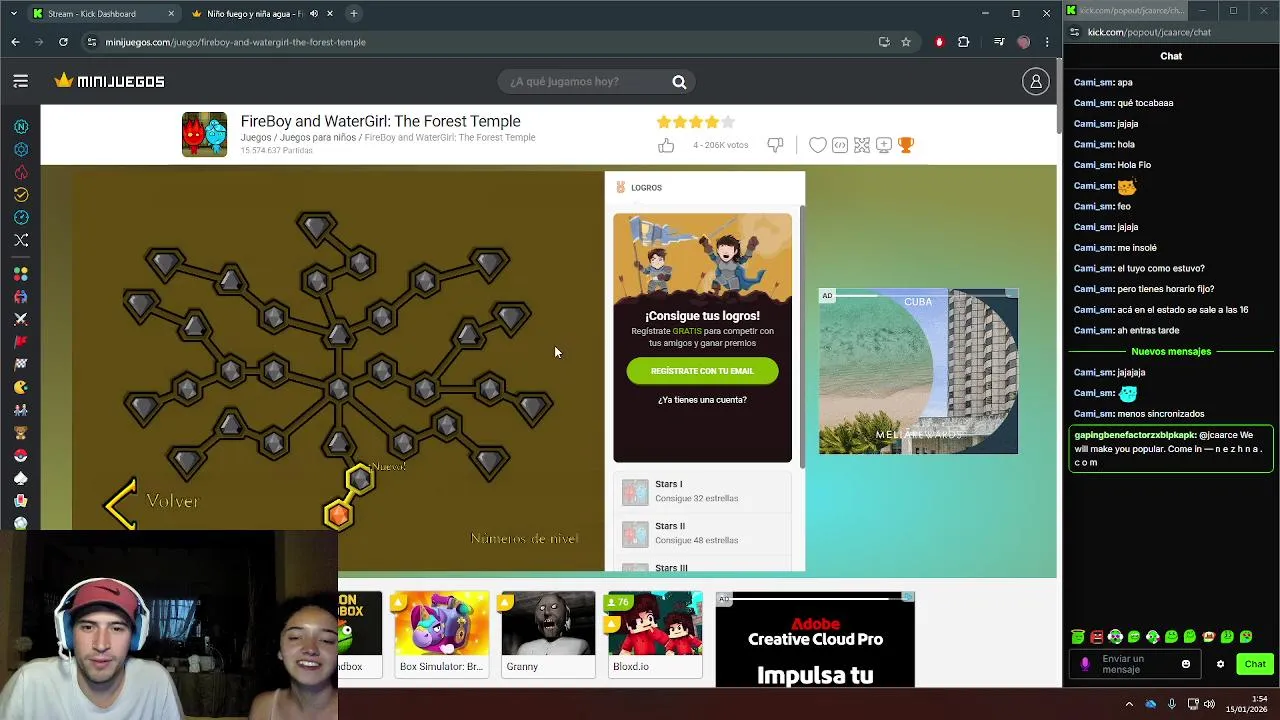Screen dimensions: 1280x720
Task: Expand game to fullscreen icon
Action: (862, 146)
